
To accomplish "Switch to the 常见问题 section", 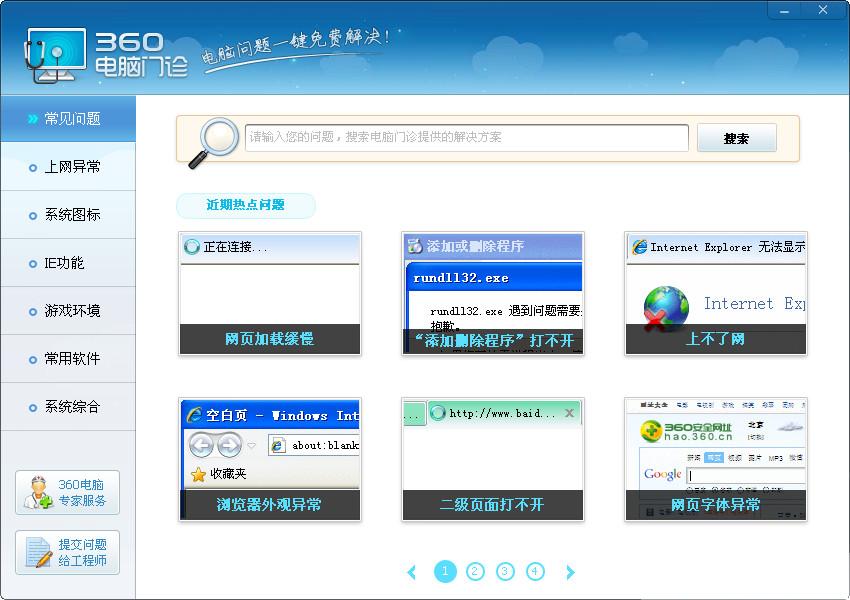I will 67,117.
